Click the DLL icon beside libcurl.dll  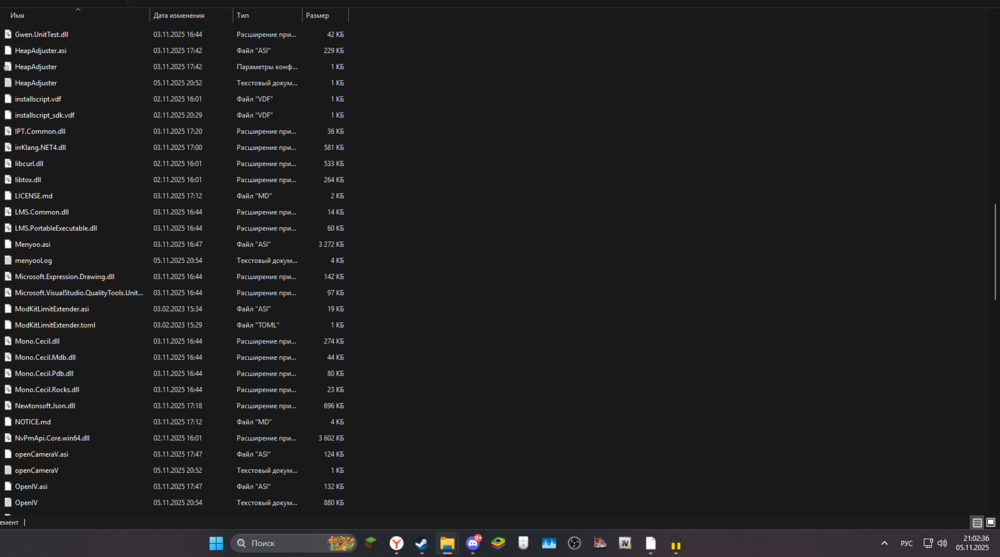tap(8, 163)
